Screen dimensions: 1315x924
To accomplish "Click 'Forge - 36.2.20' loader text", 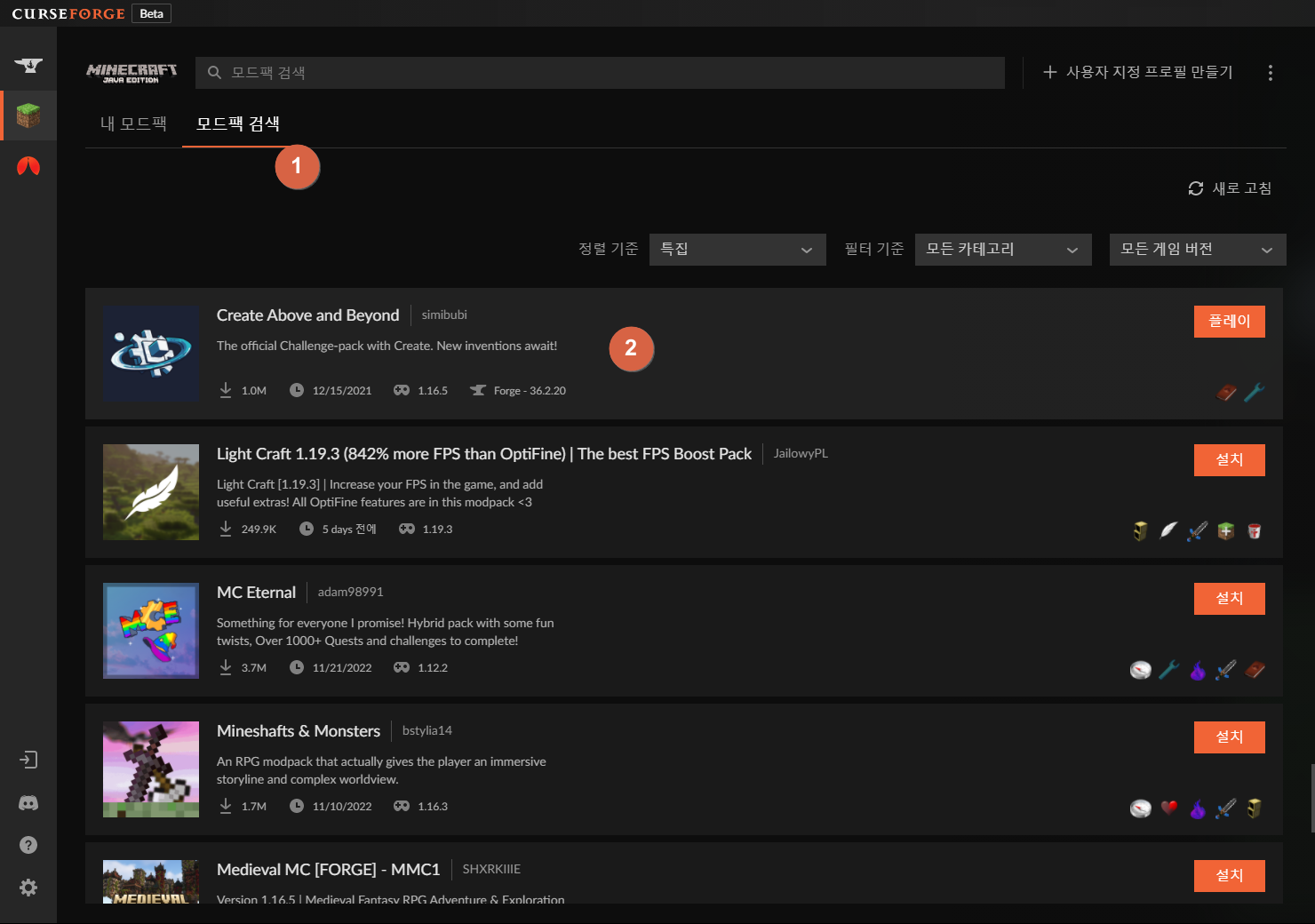I will point(530,391).
